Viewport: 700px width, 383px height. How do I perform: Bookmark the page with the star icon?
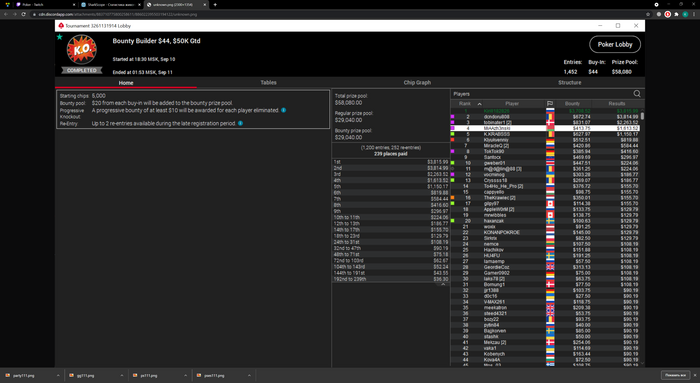[x=648, y=14]
